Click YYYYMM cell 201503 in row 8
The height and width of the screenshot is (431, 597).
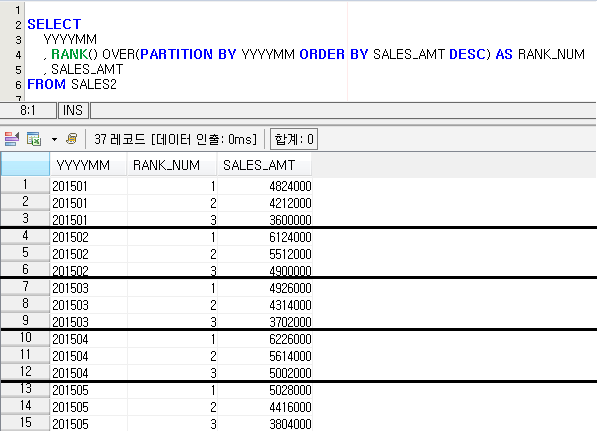click(88, 305)
